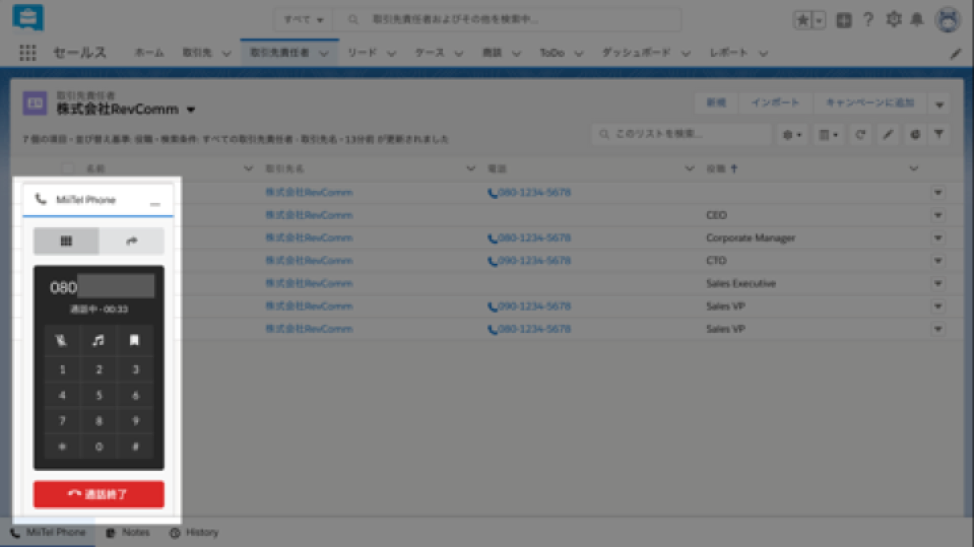Open the 株式会社RevComm list view picker
This screenshot has width=974, height=547.
point(191,110)
